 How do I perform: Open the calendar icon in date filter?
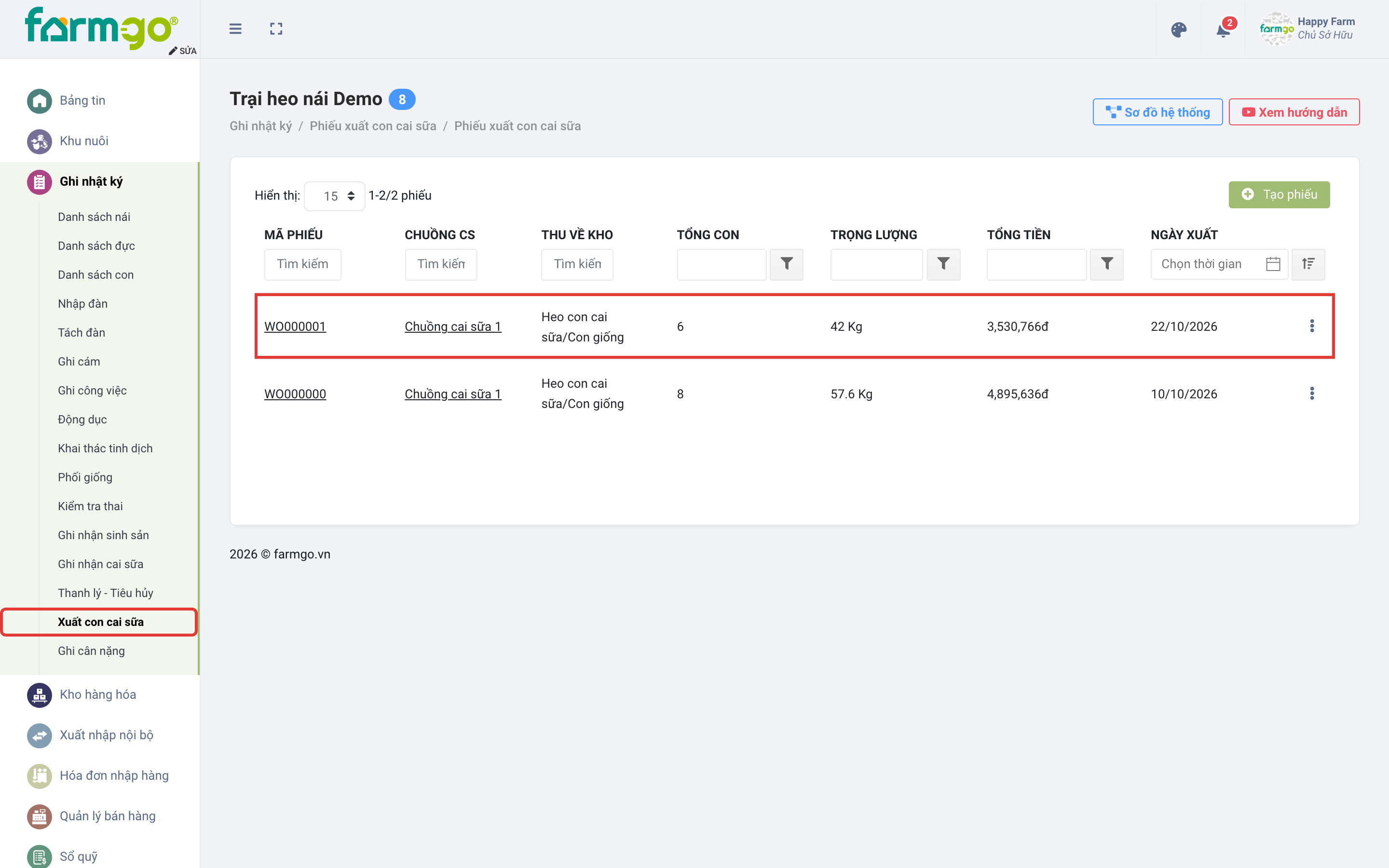1273,264
